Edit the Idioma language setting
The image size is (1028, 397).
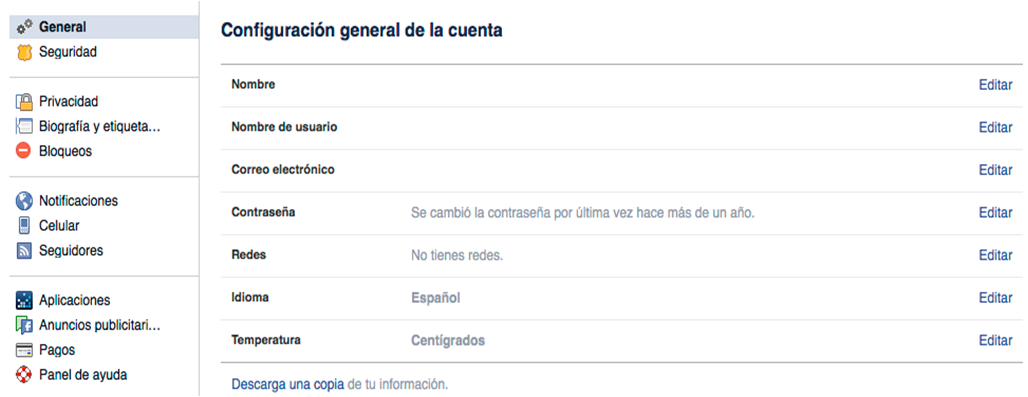995,298
